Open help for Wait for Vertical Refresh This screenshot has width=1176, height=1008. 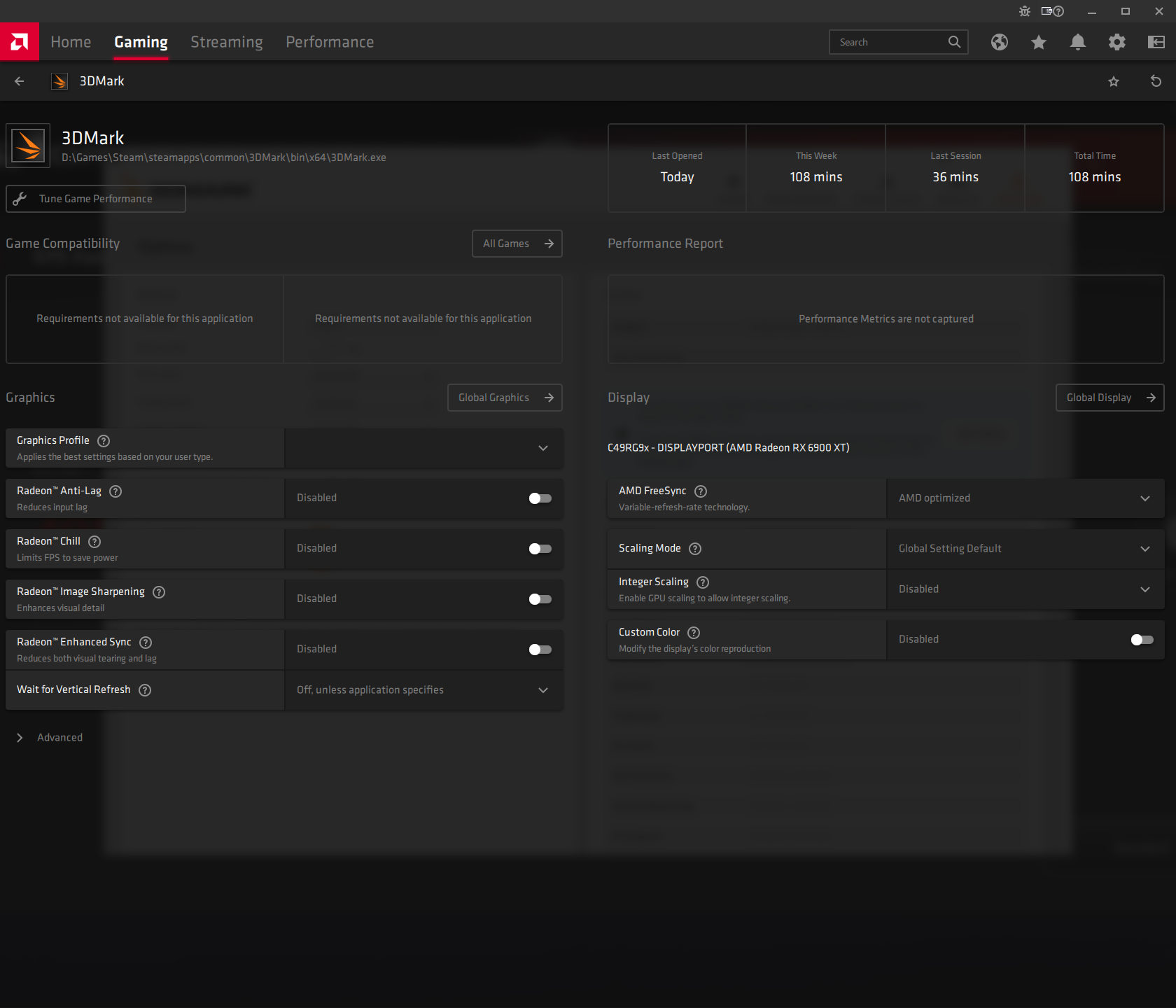click(x=145, y=690)
